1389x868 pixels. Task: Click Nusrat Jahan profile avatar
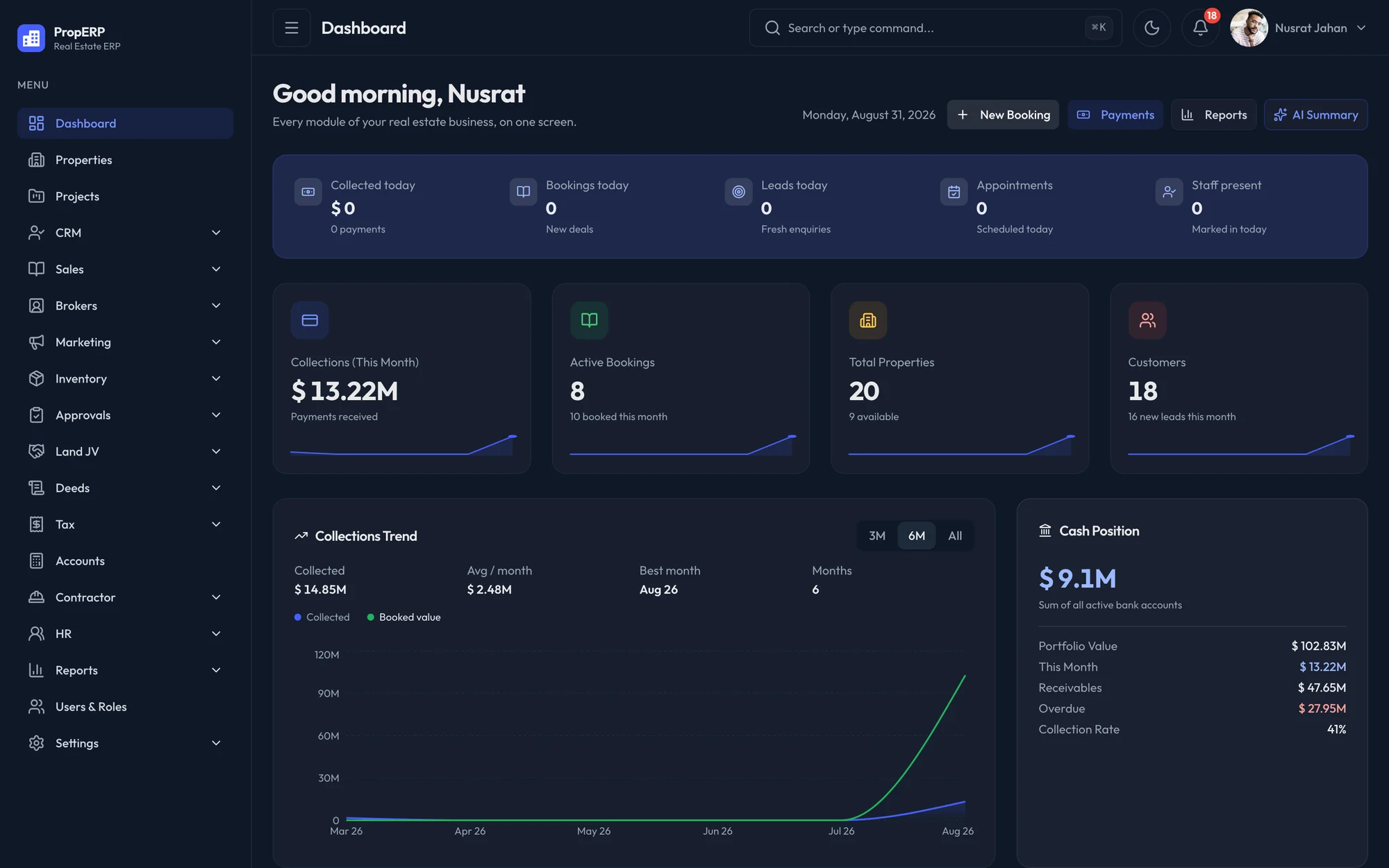pos(1249,28)
